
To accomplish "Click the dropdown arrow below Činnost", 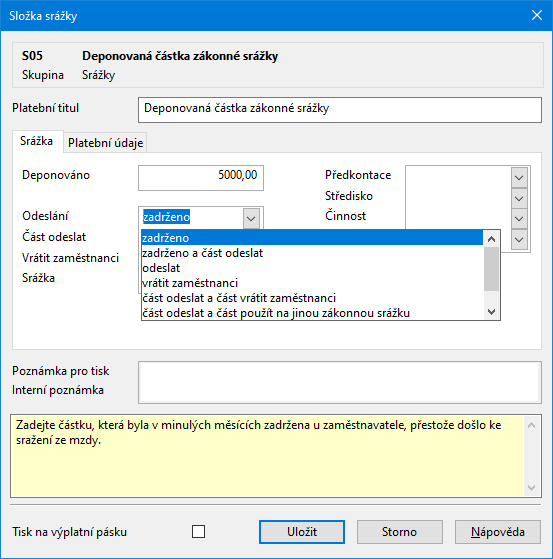I will tap(519, 240).
